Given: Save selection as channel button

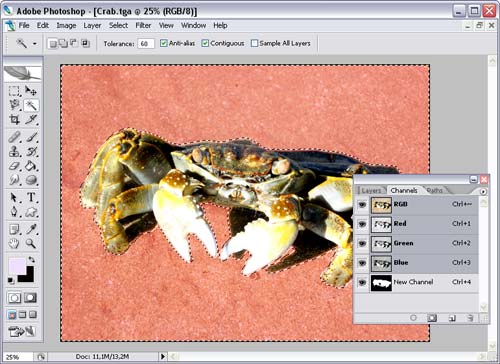Looking at the screenshot, I should point(432,318).
